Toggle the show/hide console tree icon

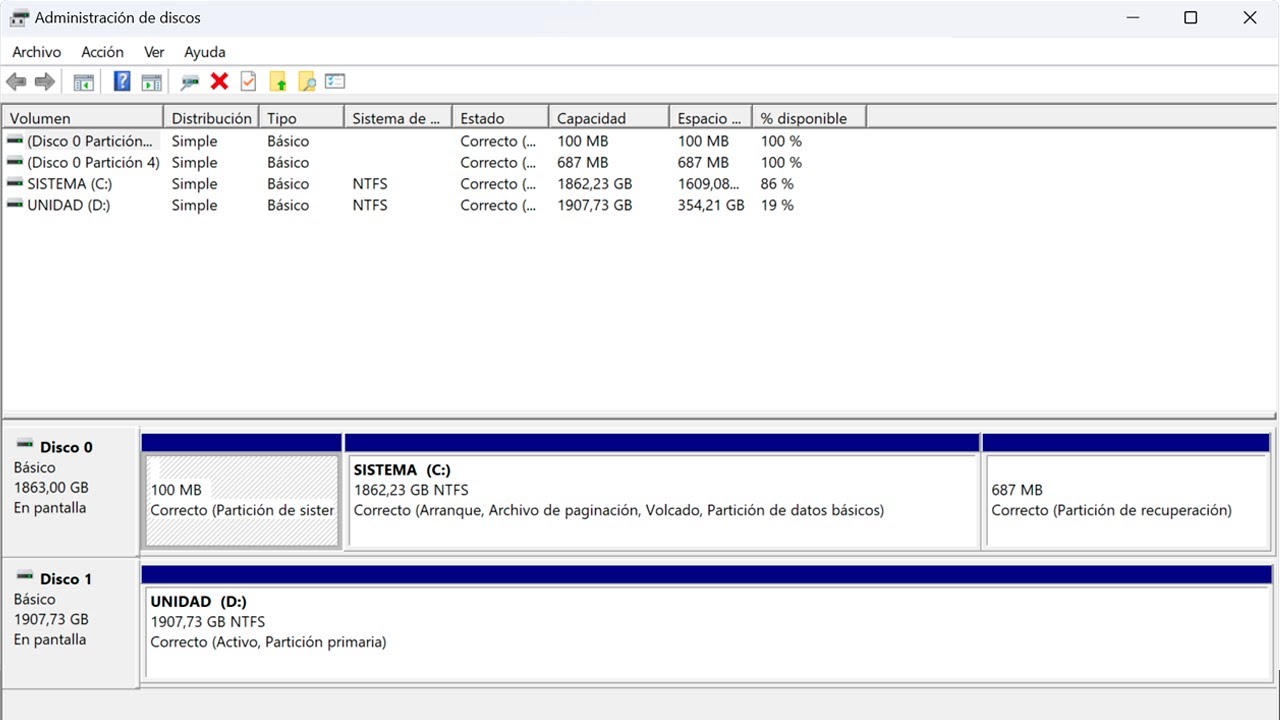(84, 82)
